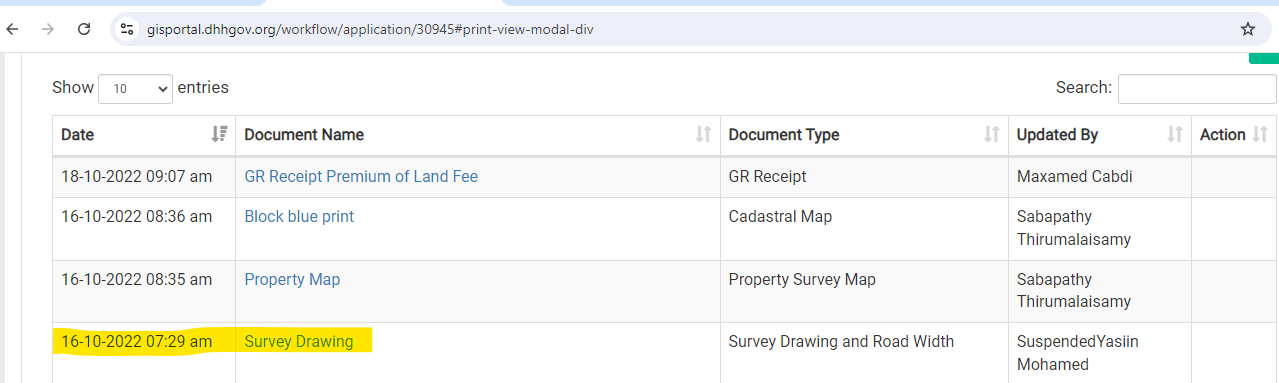The image size is (1279, 383).
Task: Click the Date column header label
Action: pyautogui.click(x=77, y=135)
